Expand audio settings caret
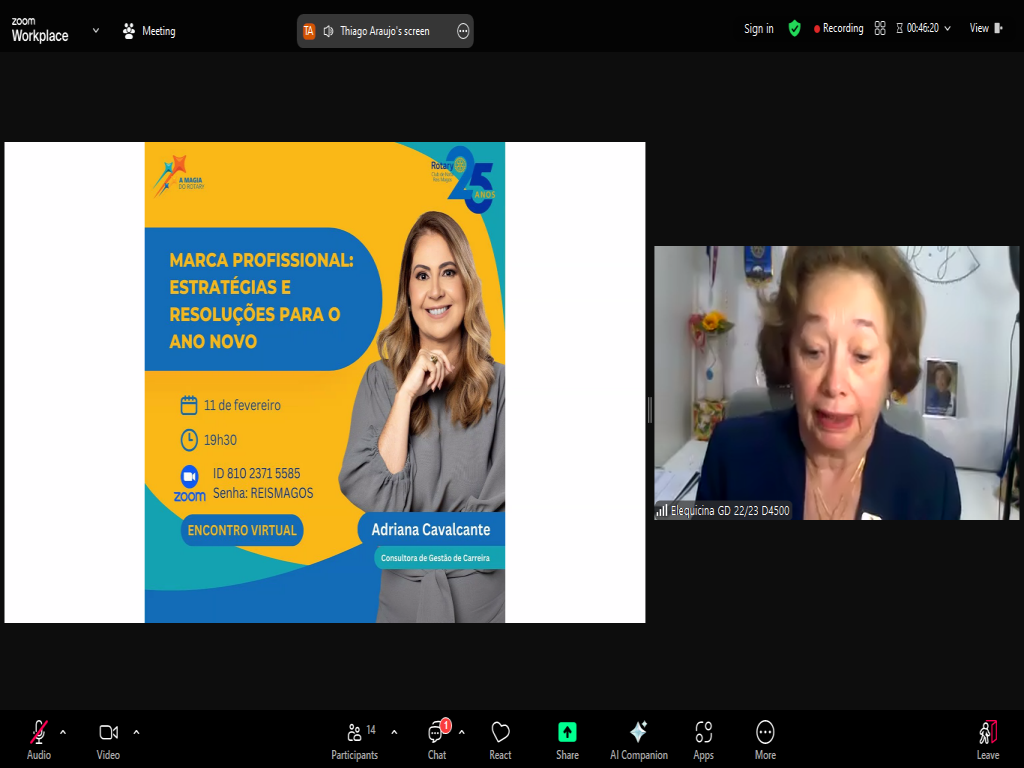Screen dimensions: 1024x768 (x=63, y=731)
